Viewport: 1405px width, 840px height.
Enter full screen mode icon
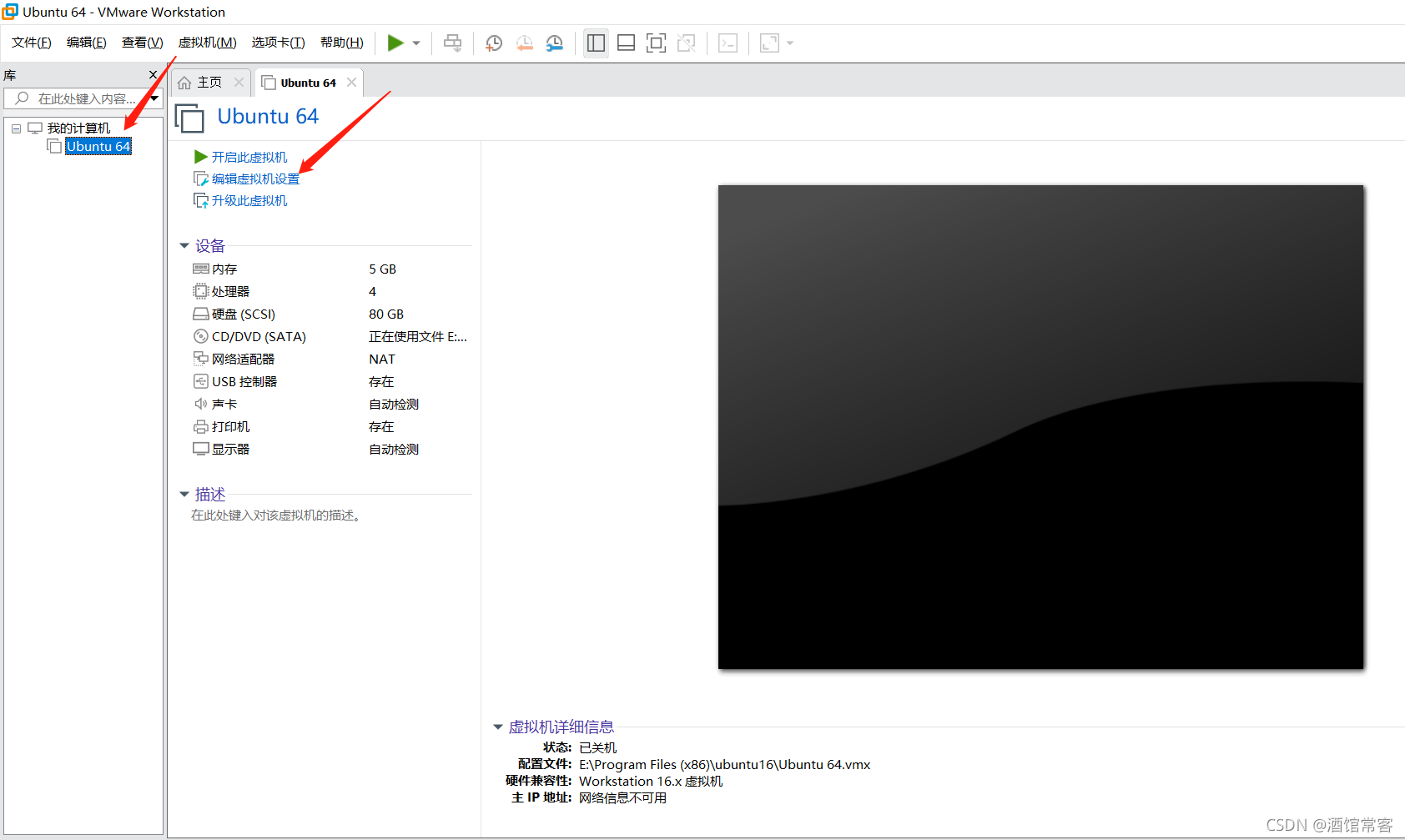656,43
